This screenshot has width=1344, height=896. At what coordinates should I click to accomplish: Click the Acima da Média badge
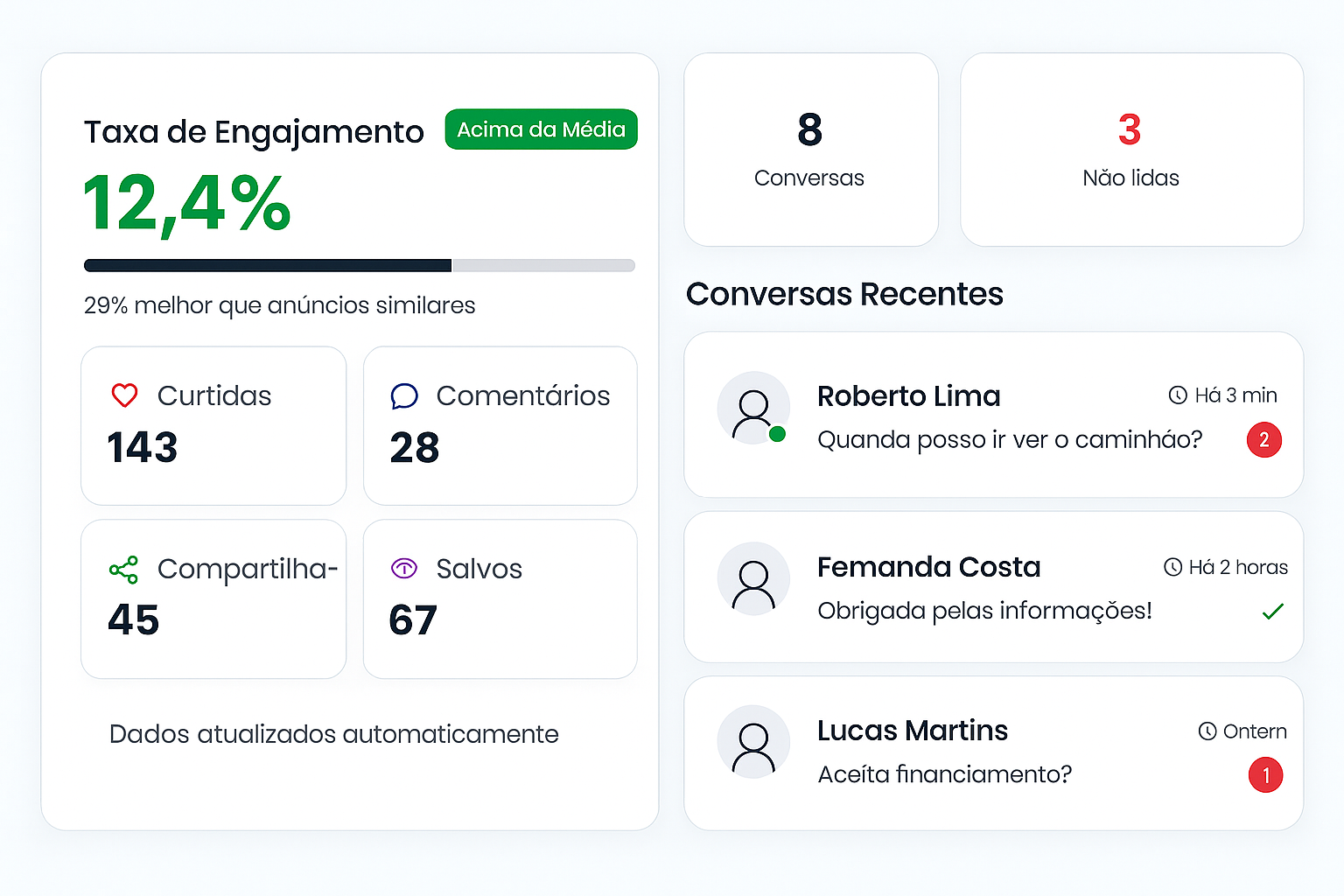tap(541, 129)
